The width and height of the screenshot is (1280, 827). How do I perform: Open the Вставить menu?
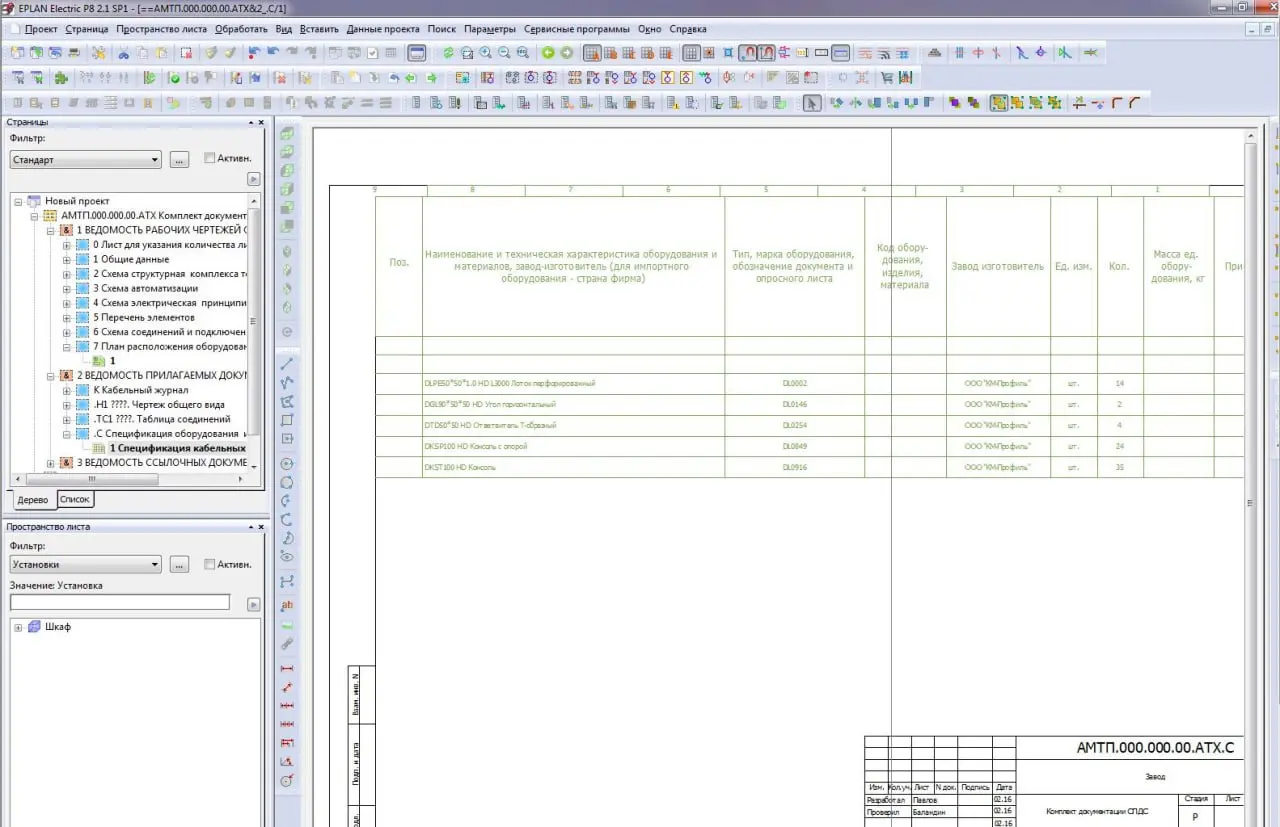(319, 29)
